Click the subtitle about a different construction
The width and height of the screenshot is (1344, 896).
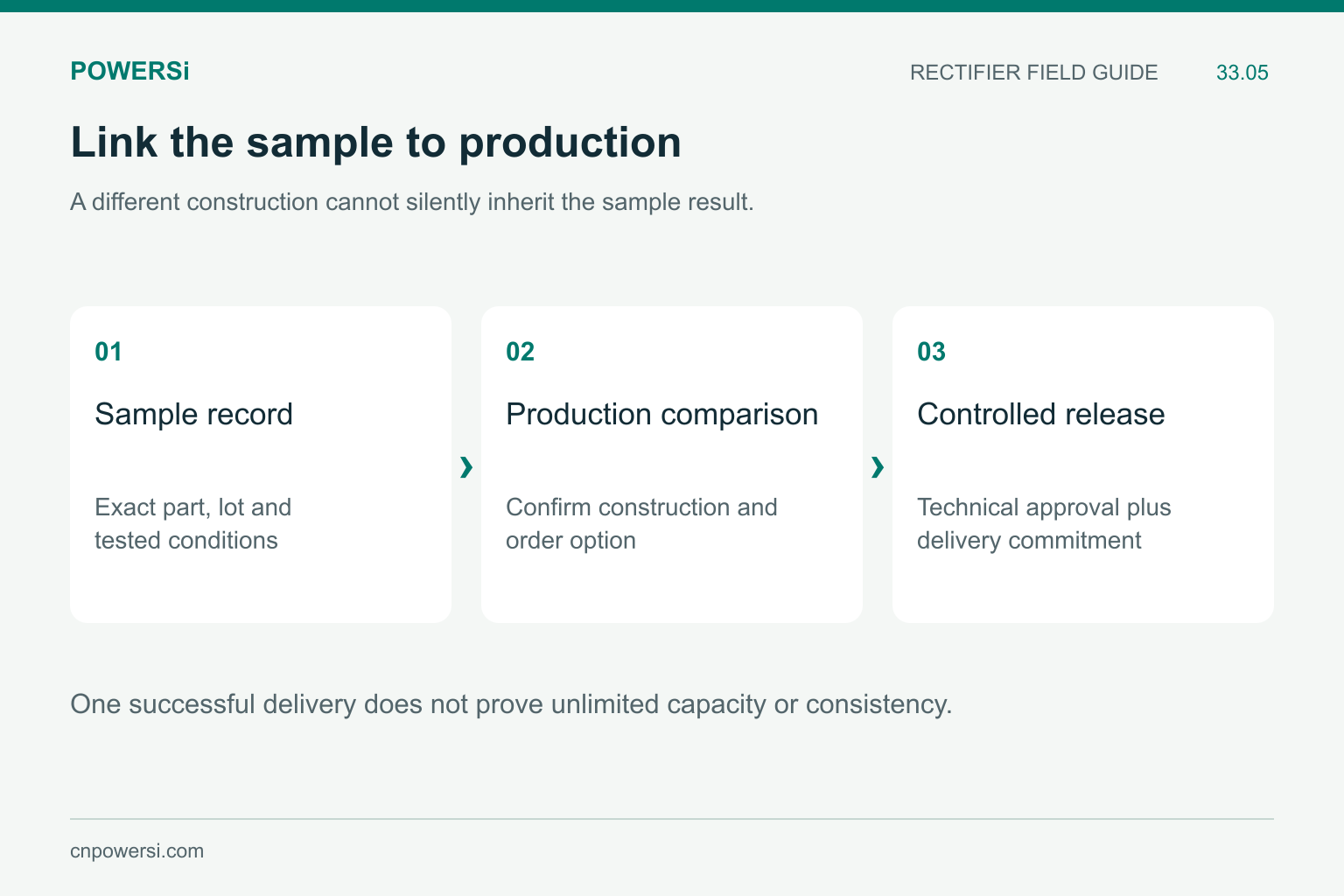(411, 202)
